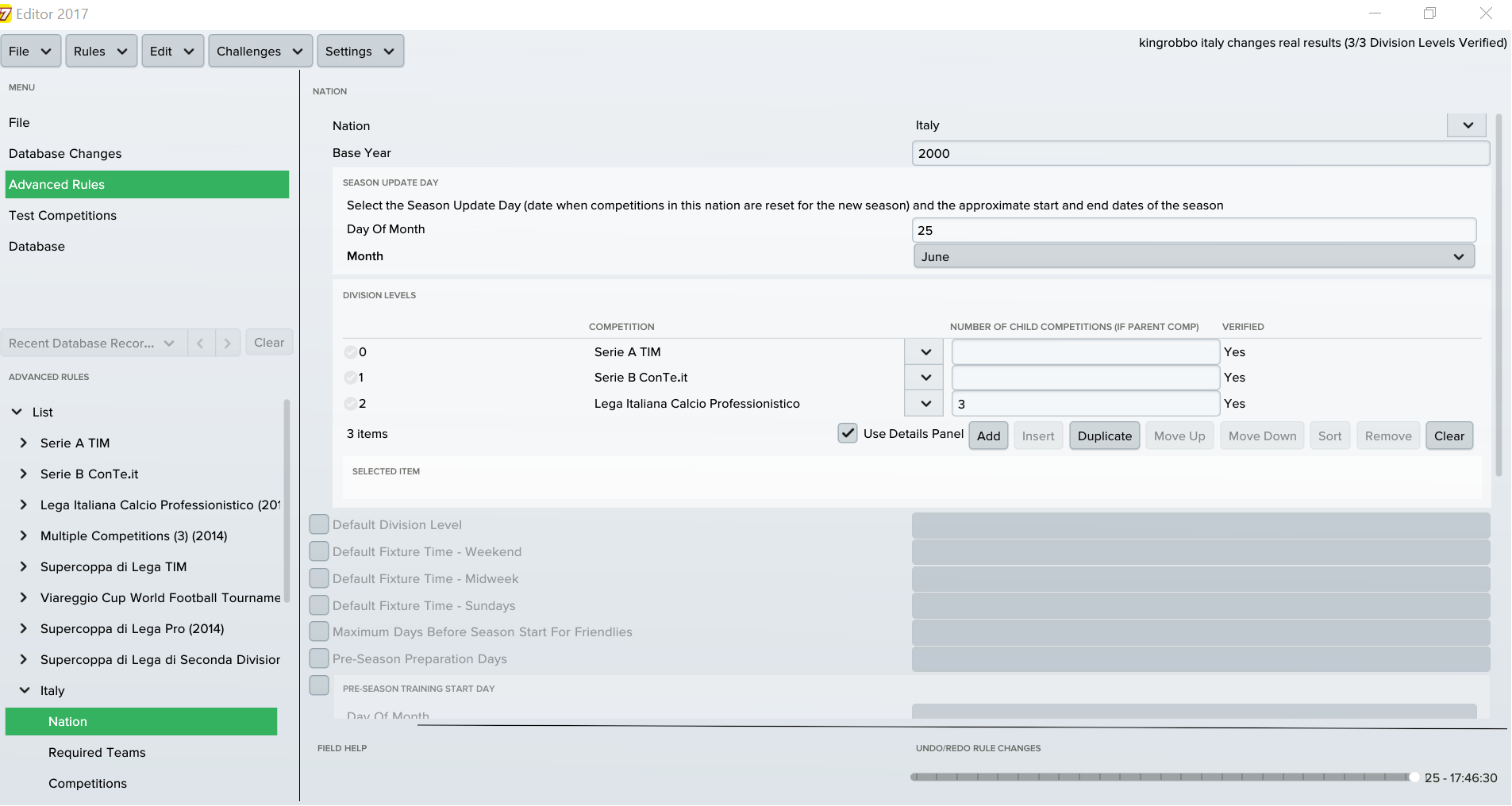
Task: Collapse the Italy tree node
Action: tap(24, 690)
